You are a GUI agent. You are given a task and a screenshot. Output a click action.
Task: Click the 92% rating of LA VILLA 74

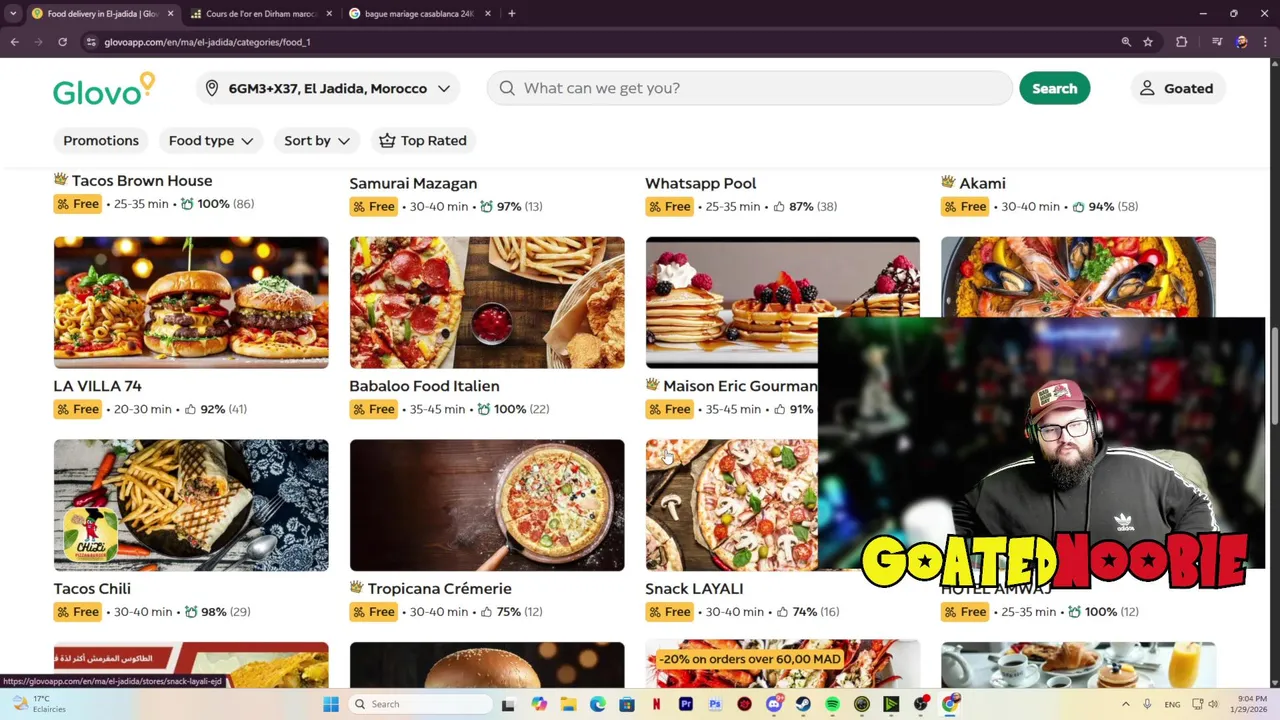(x=212, y=409)
